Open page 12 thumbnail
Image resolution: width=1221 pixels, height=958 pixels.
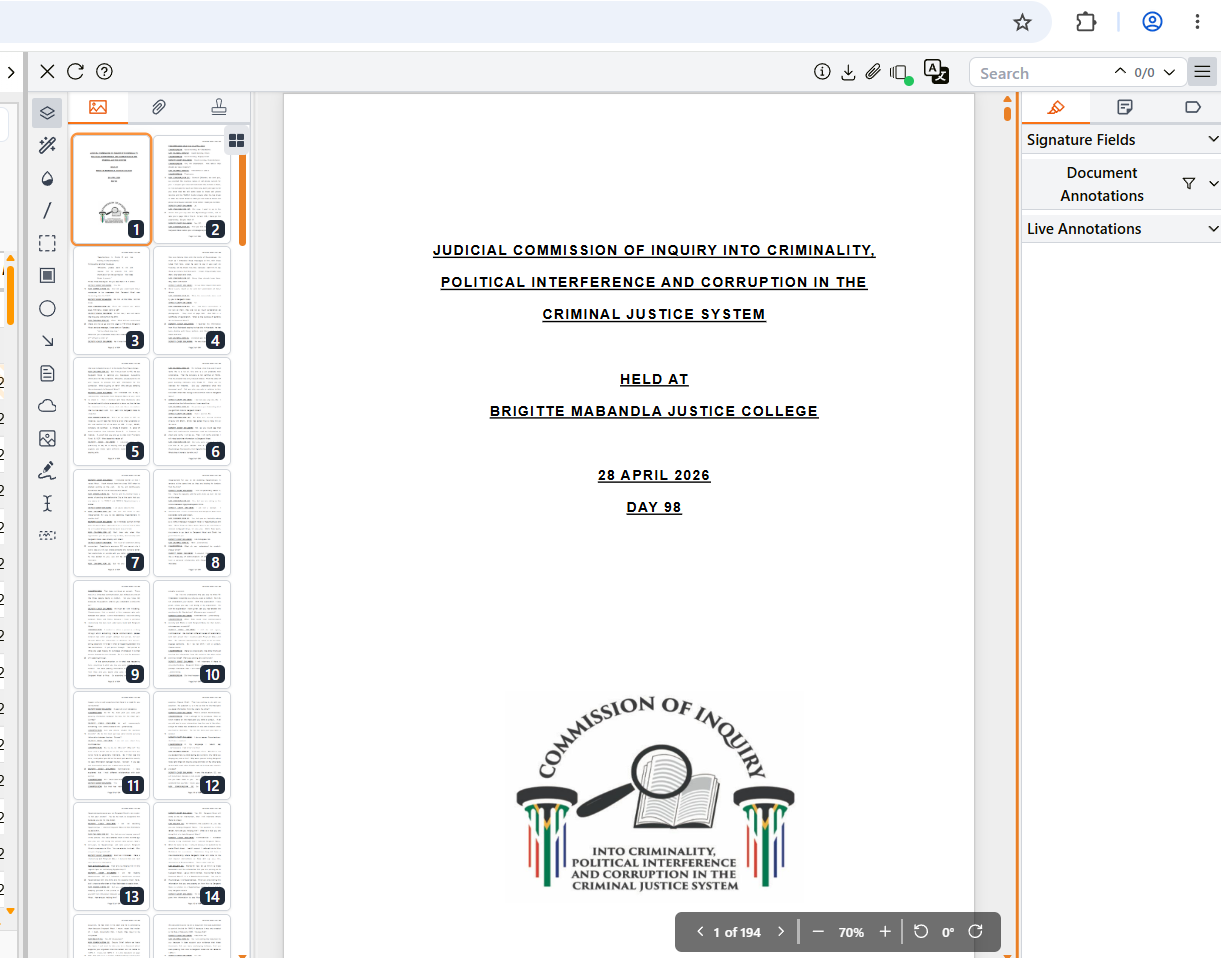[192, 744]
